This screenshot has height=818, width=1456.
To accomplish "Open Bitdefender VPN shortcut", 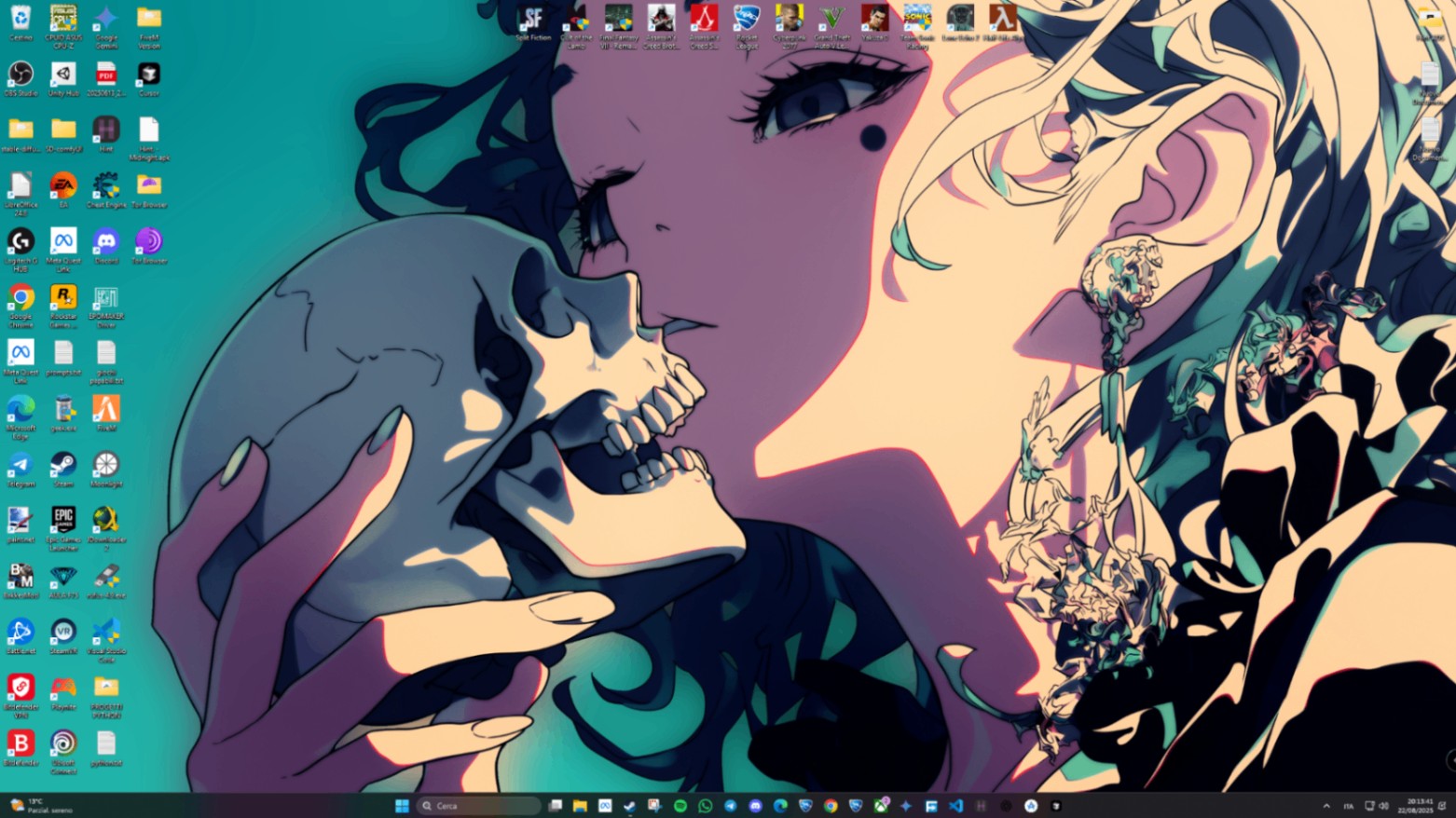I will 21,697.
